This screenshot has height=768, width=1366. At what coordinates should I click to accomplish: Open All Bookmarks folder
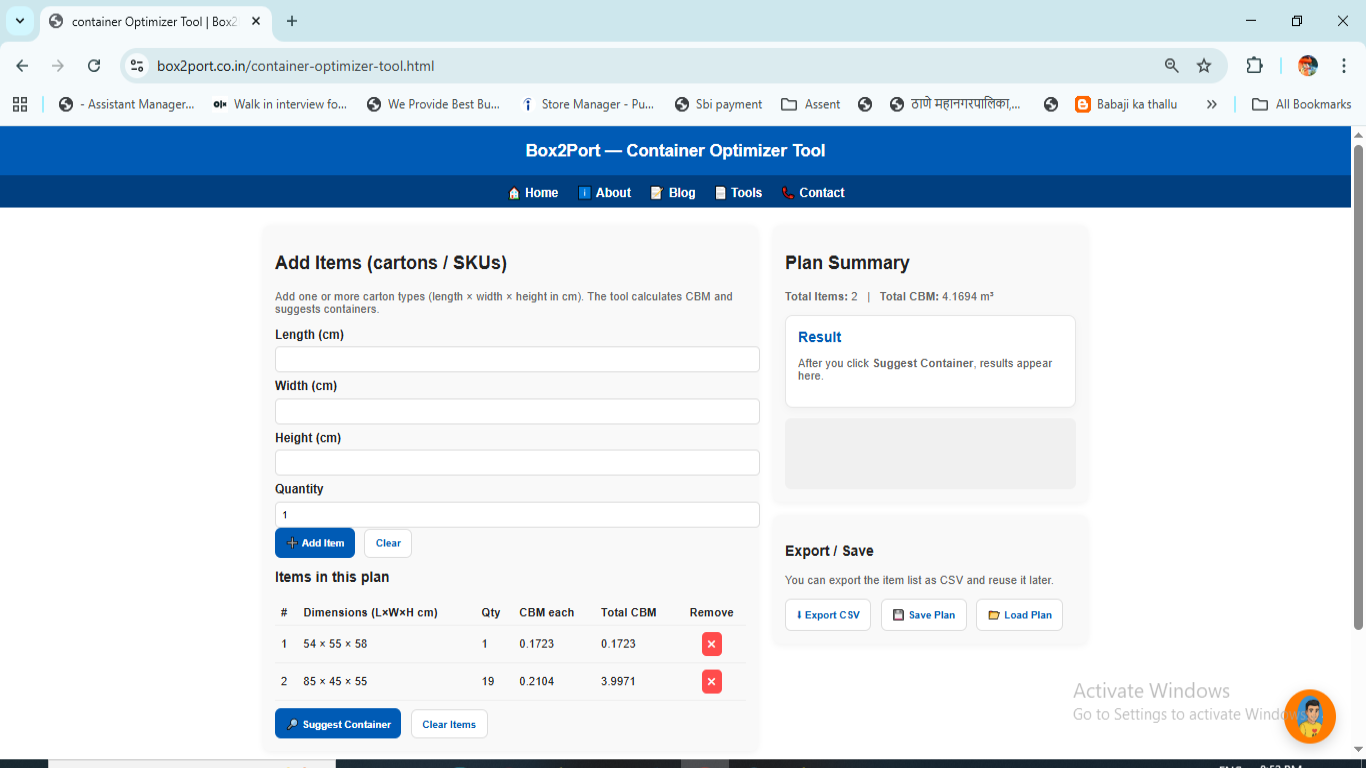[1301, 104]
